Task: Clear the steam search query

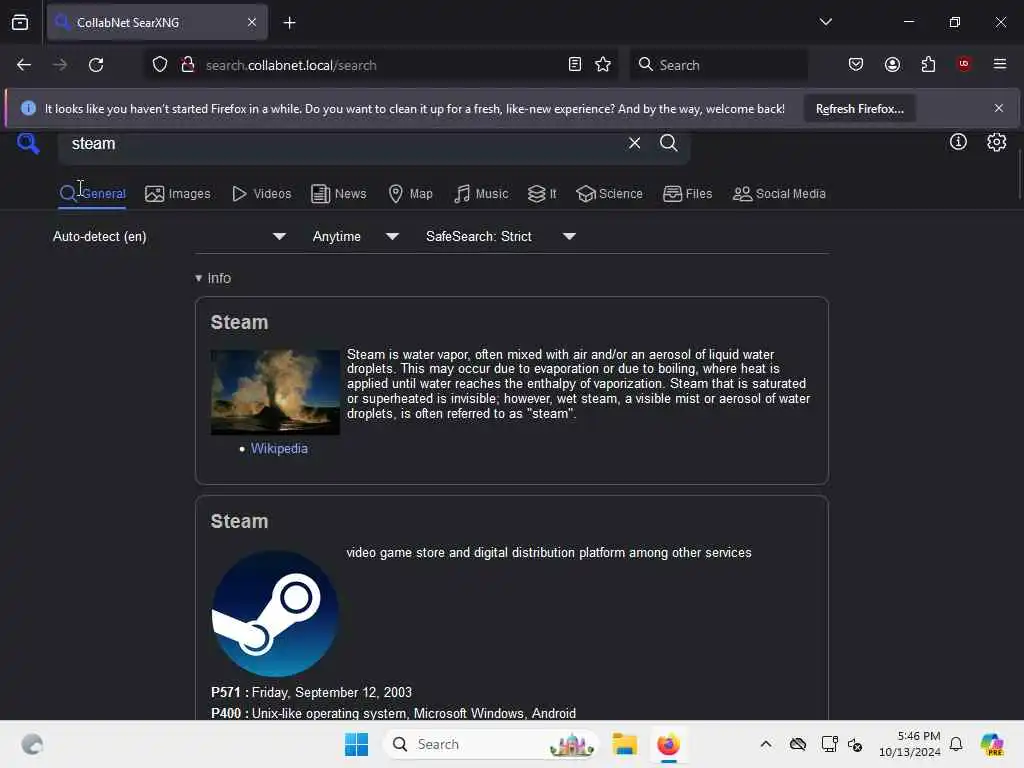Action: pos(634,142)
